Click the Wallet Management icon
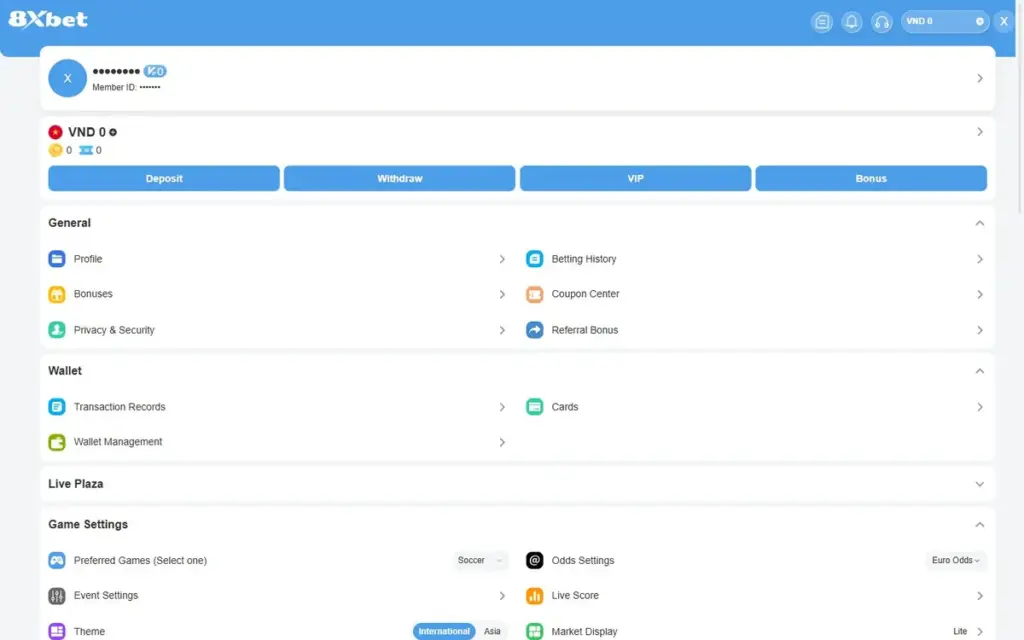Viewport: 1024px width, 640px height. coord(57,442)
